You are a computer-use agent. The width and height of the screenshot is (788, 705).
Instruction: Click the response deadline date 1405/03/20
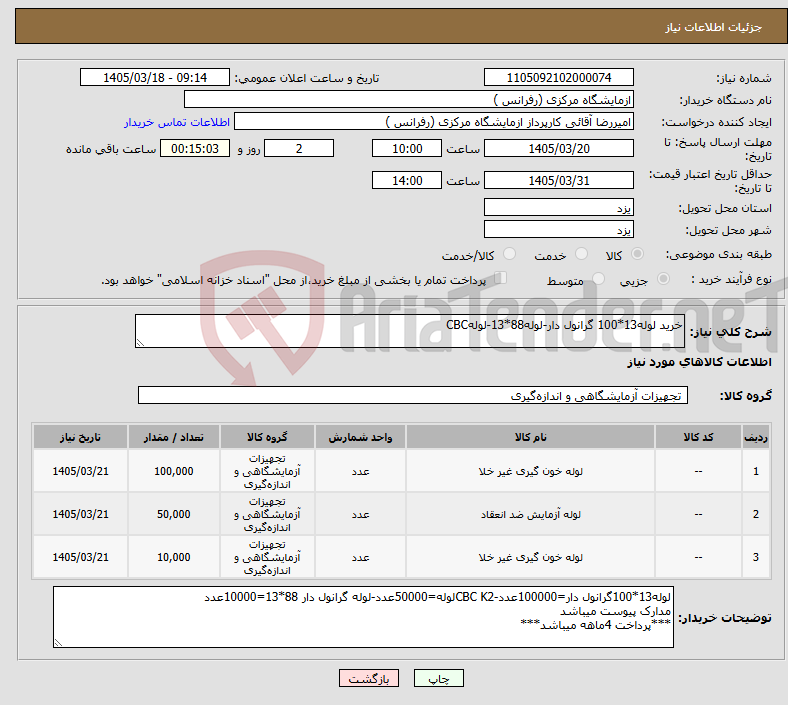click(x=559, y=148)
